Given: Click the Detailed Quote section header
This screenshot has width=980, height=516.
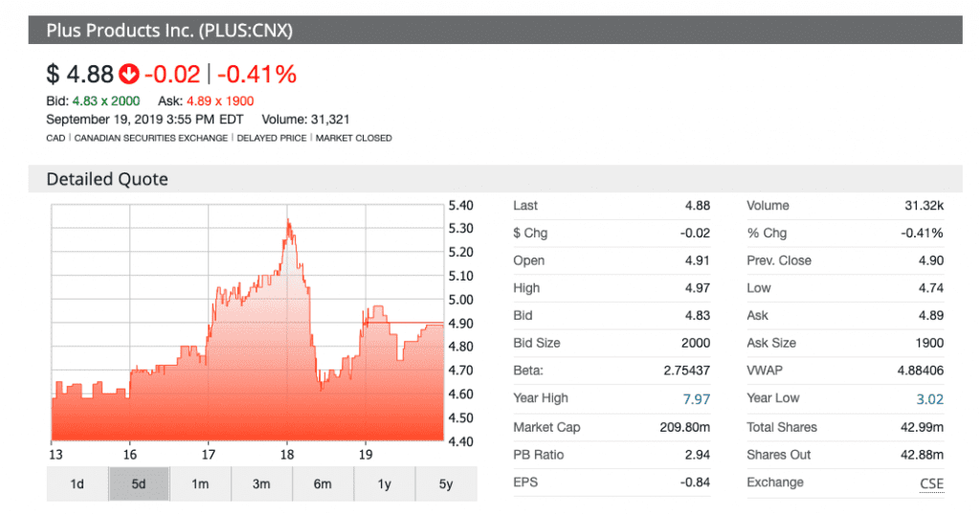Looking at the screenshot, I should tap(107, 180).
